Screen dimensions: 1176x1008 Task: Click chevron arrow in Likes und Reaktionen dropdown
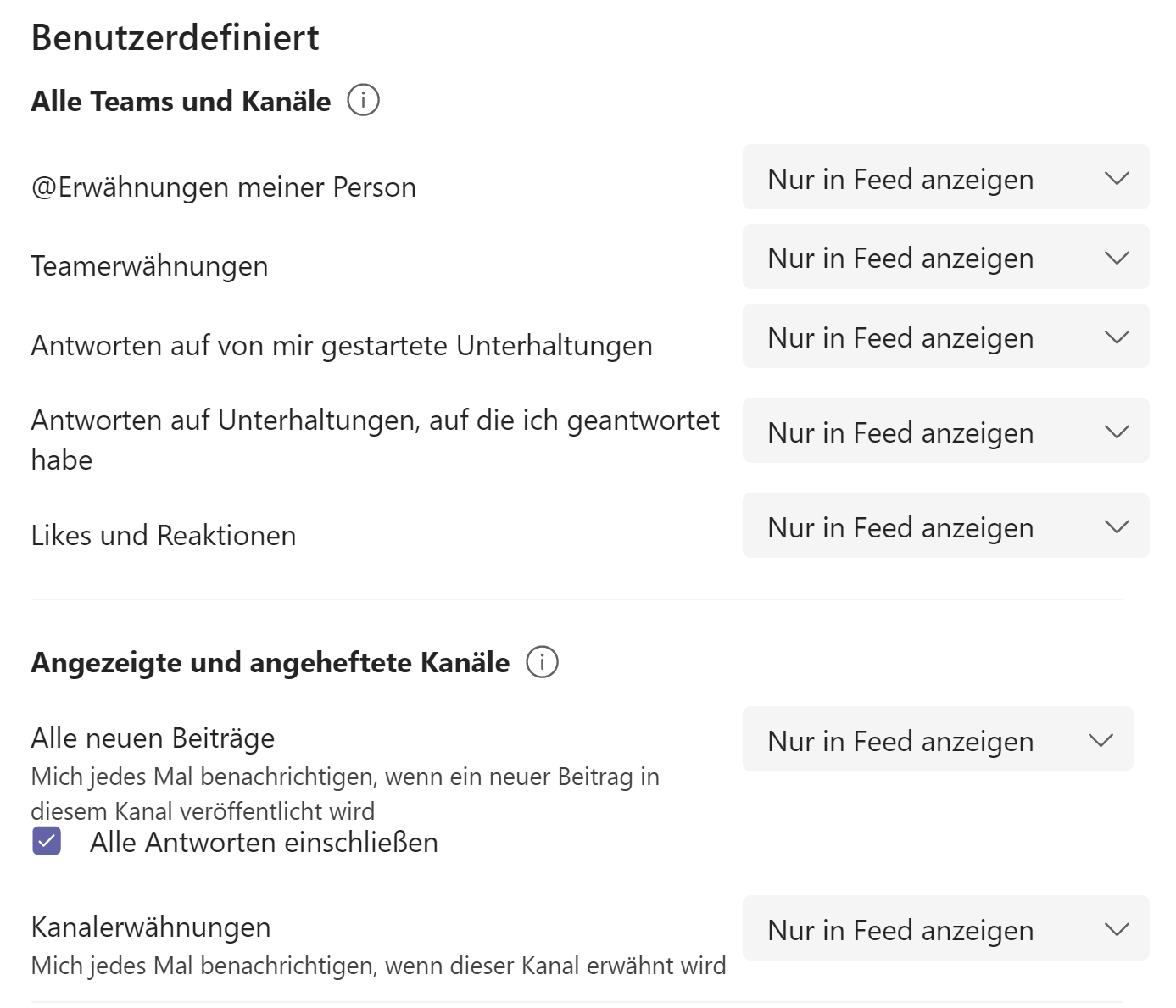point(1117,526)
